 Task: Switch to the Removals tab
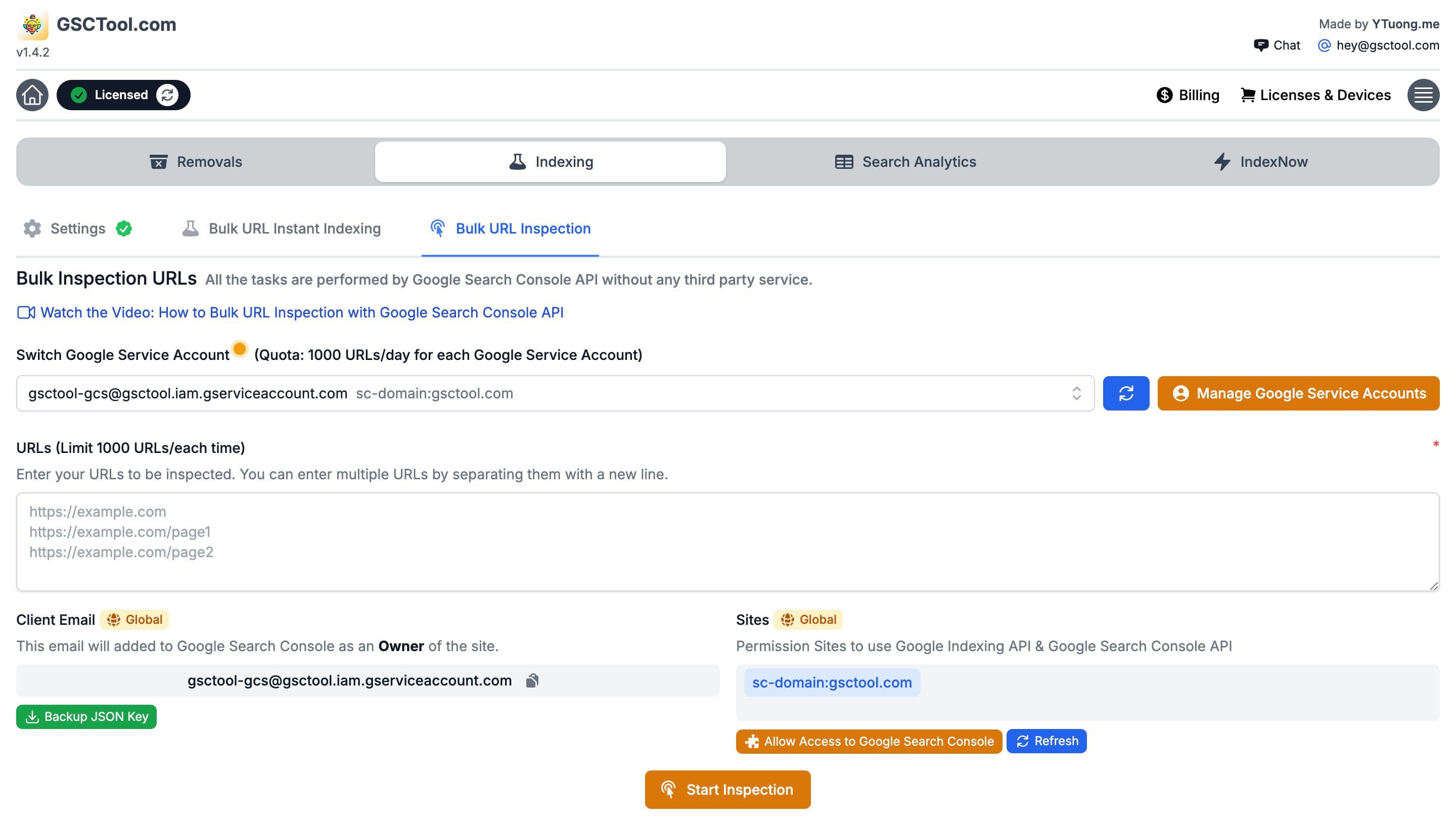pyautogui.click(x=196, y=162)
